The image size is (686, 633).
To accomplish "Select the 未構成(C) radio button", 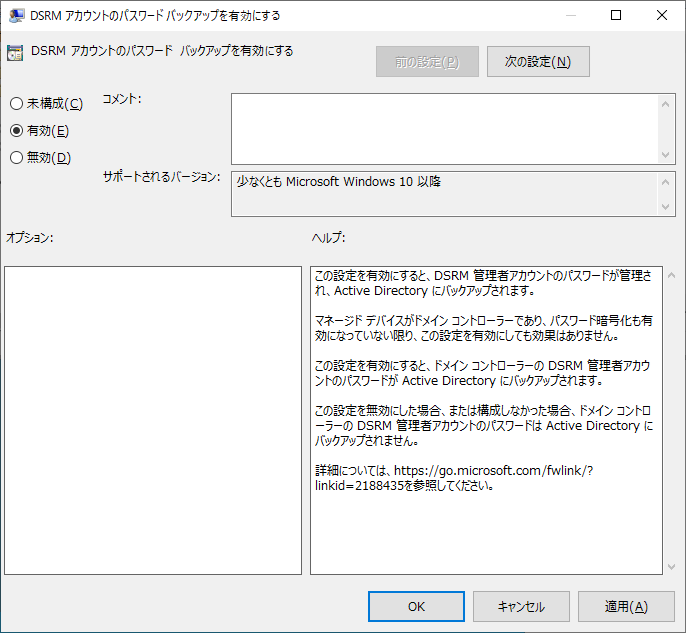I will 16,104.
